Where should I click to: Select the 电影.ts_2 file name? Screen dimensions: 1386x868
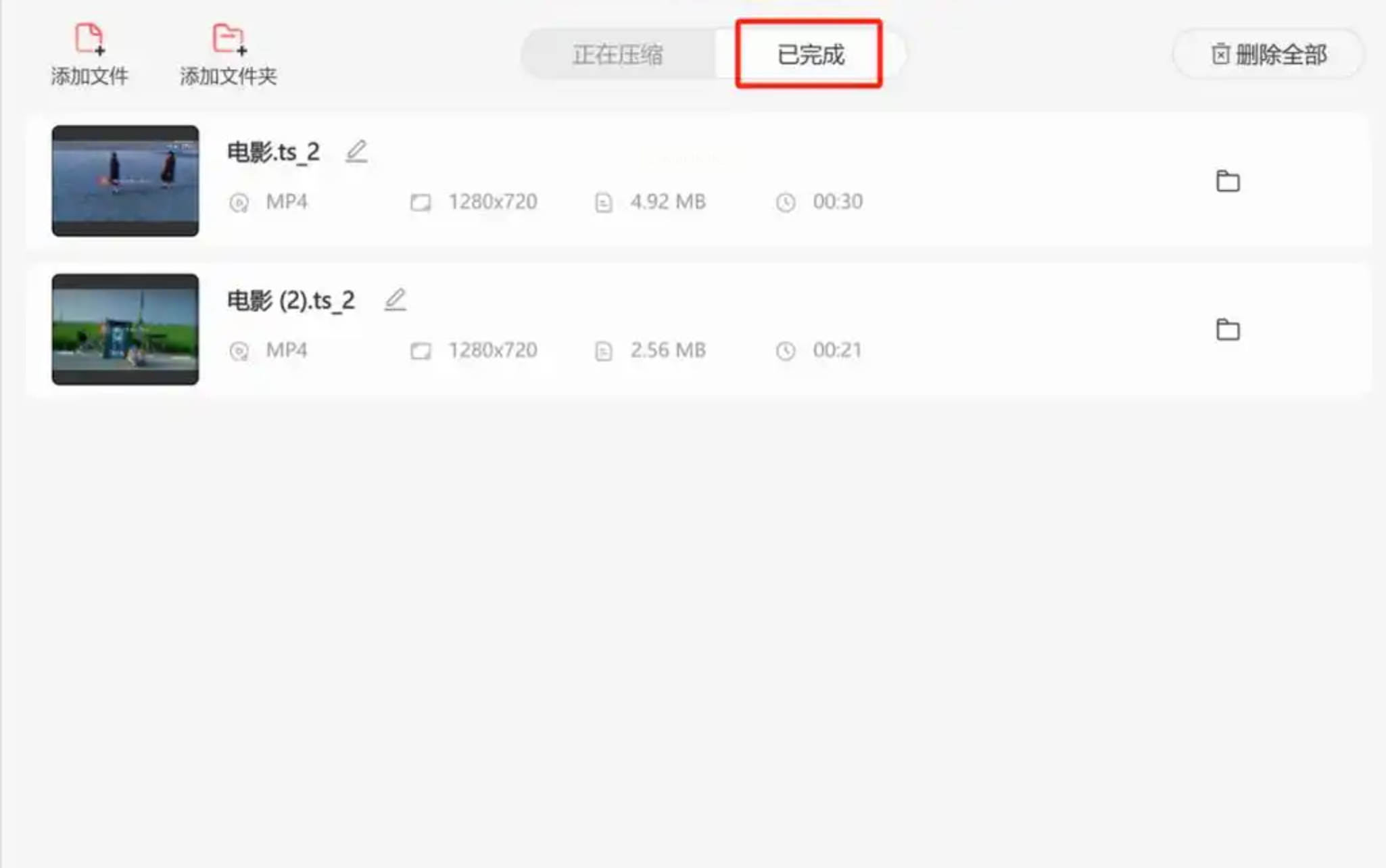coord(273,152)
